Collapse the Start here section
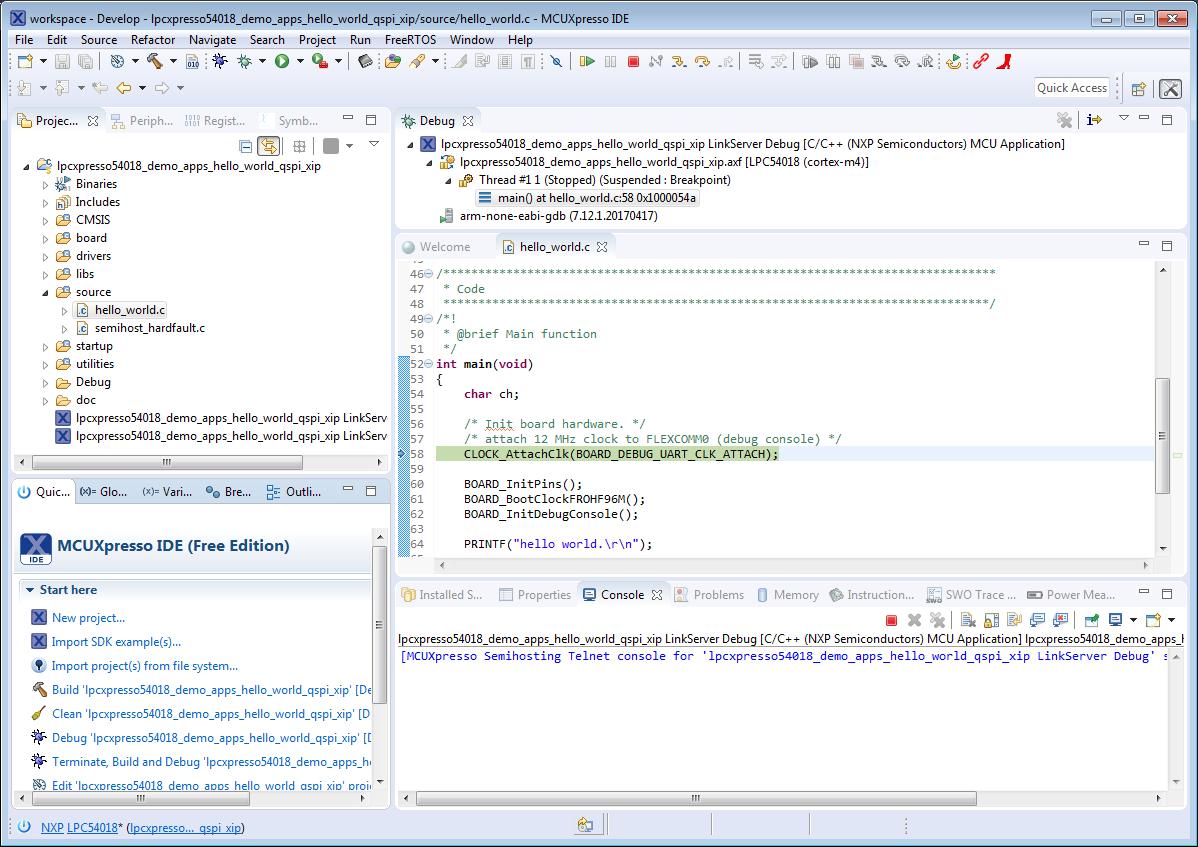This screenshot has width=1198, height=847. click(x=30, y=590)
